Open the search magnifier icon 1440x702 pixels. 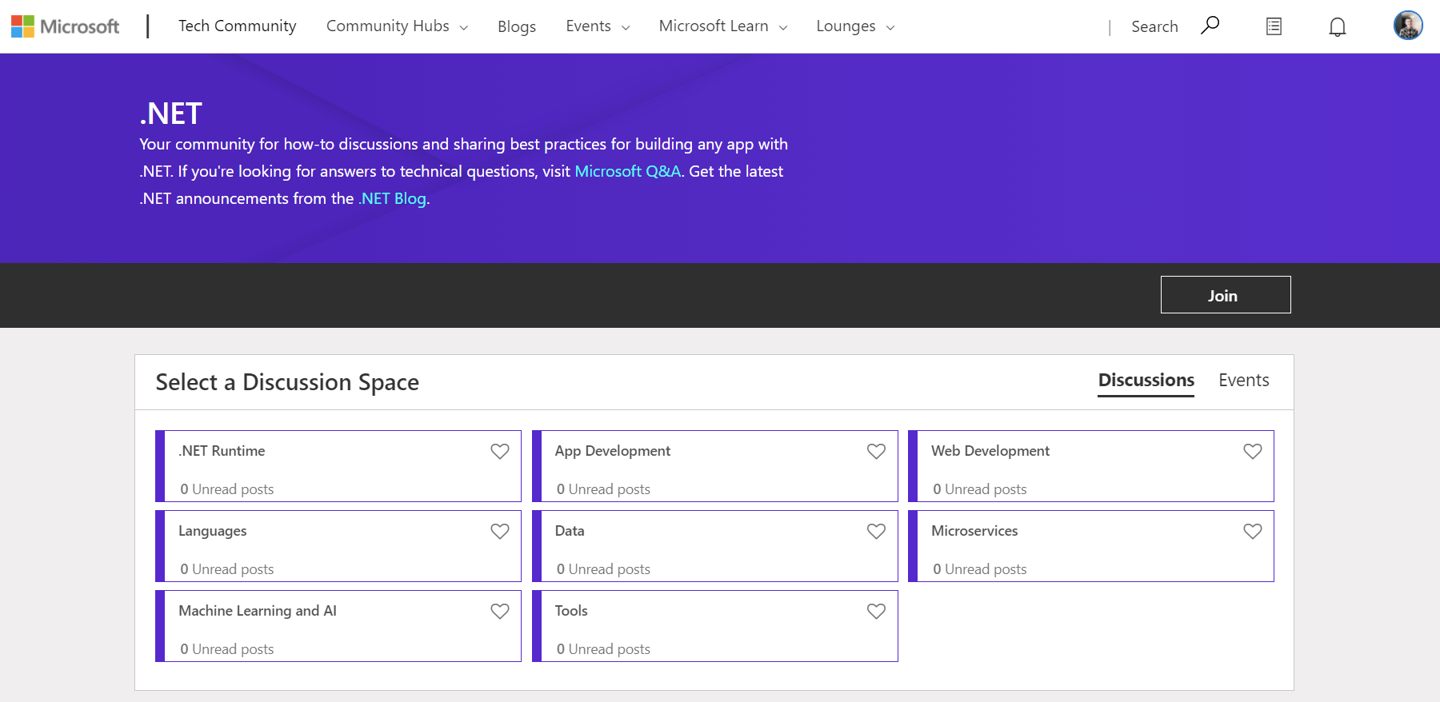pos(1209,25)
